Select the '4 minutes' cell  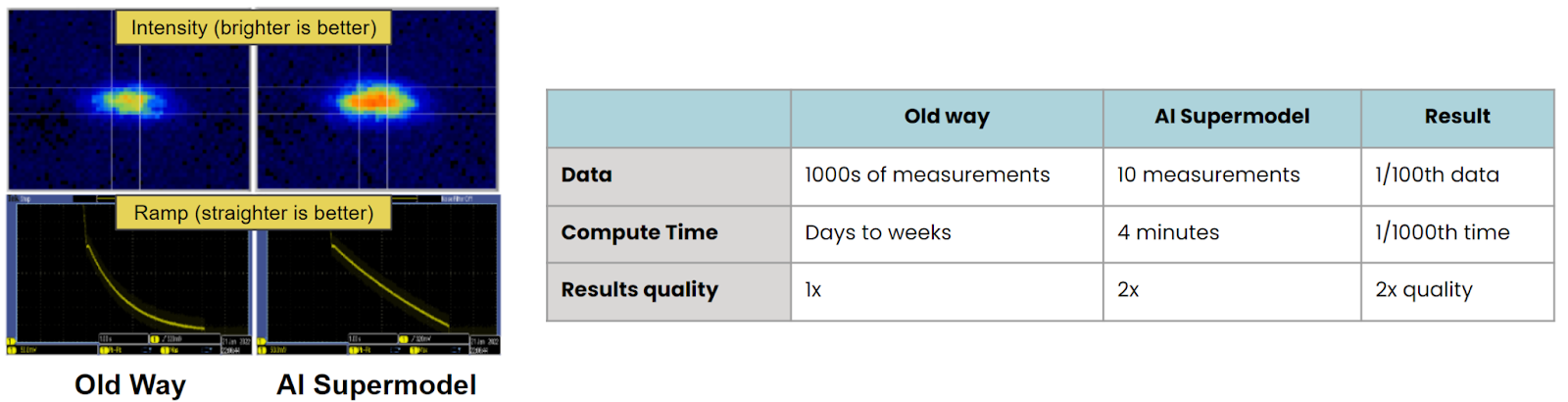coord(1232,234)
